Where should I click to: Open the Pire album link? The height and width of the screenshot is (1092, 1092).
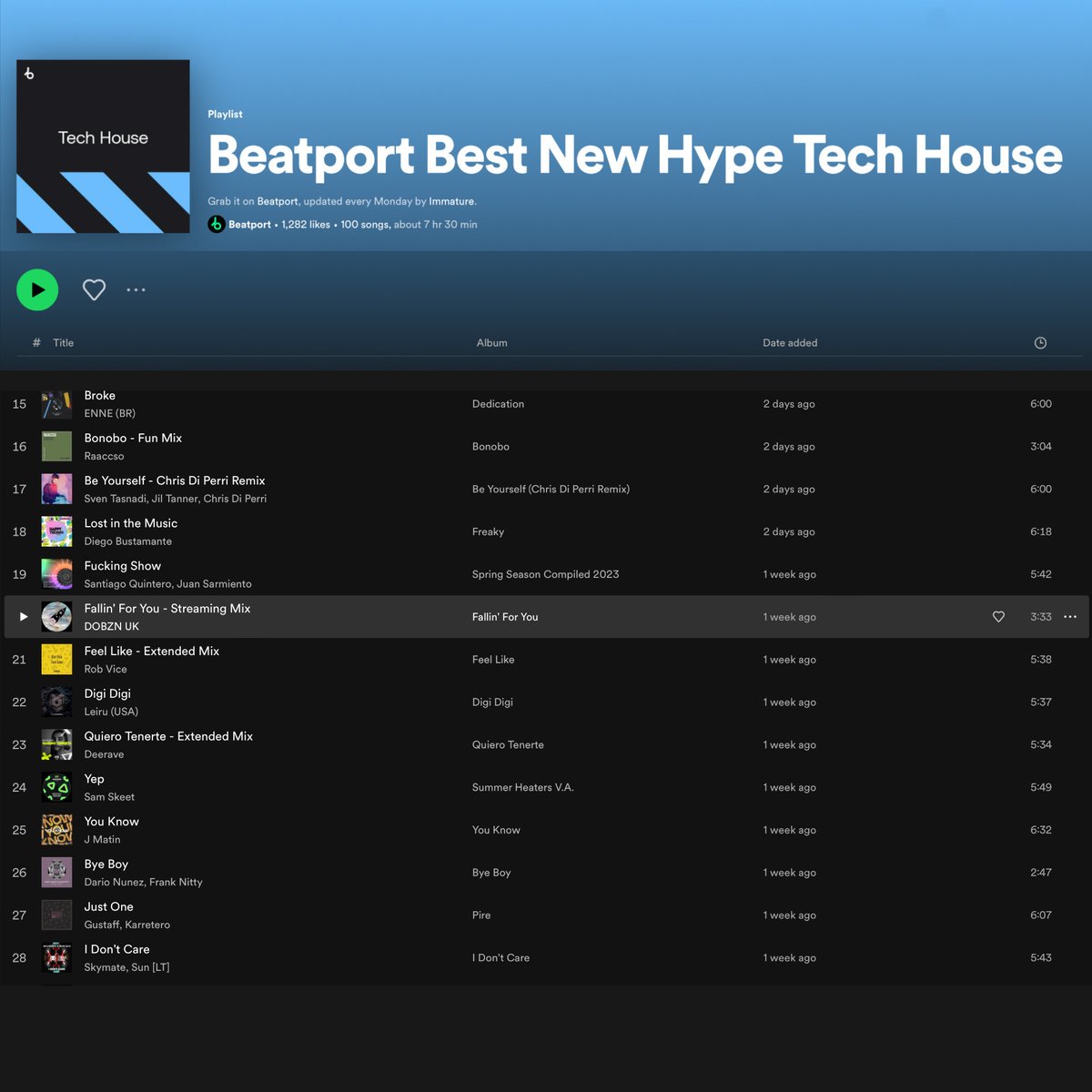click(481, 915)
